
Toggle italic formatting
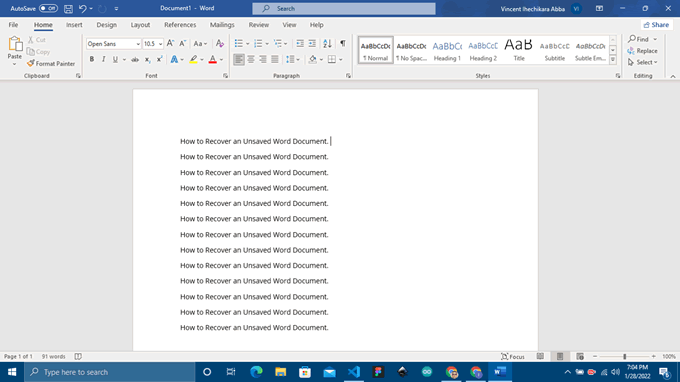tap(103, 59)
